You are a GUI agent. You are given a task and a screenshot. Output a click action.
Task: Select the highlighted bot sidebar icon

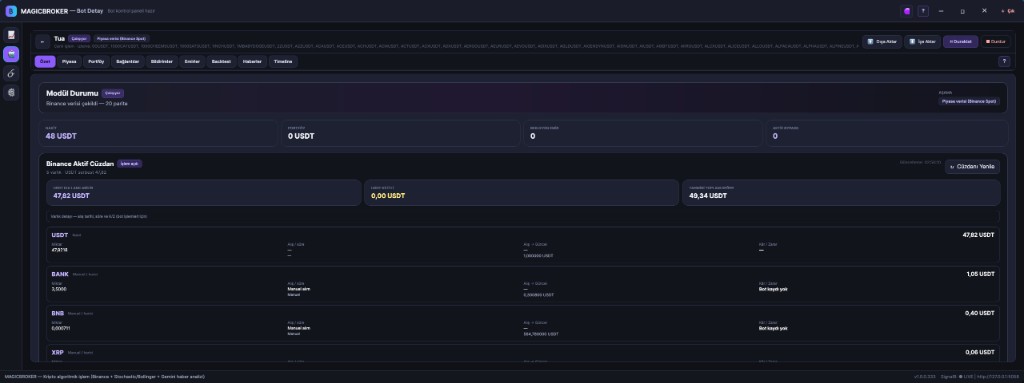tap(11, 54)
